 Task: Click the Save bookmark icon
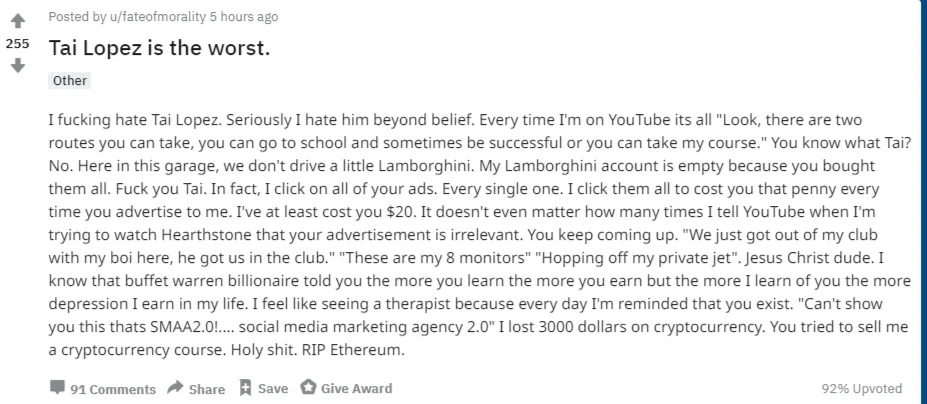(x=245, y=388)
